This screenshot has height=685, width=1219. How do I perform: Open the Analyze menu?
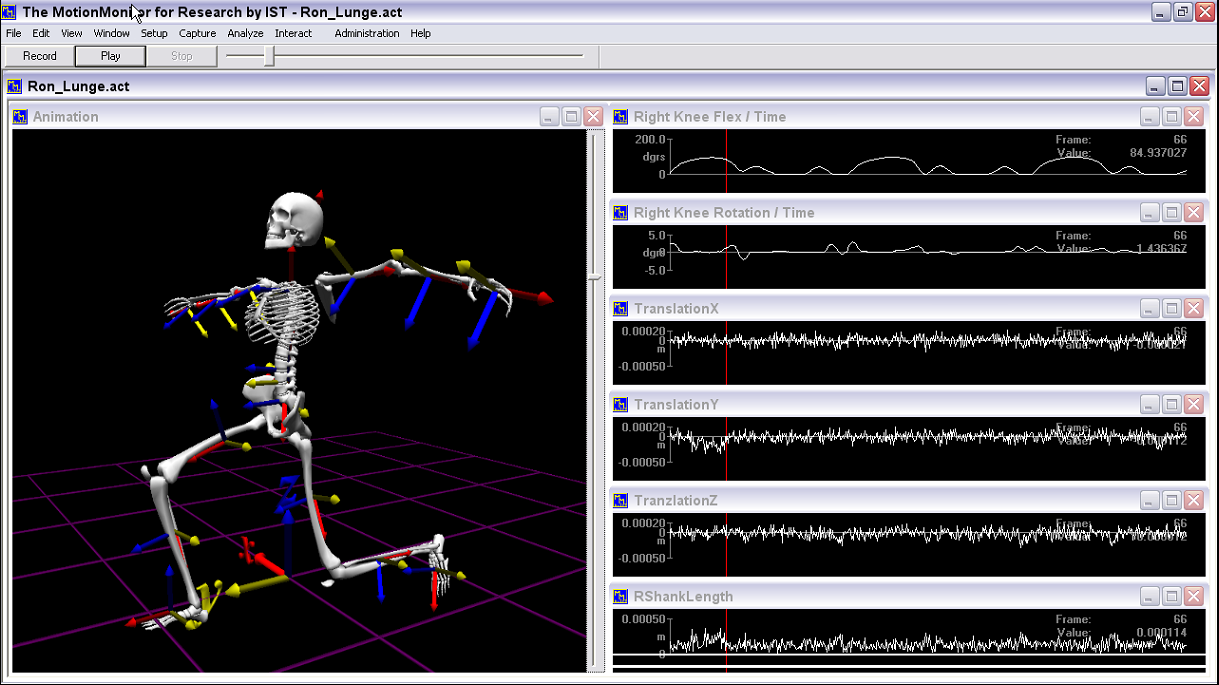(x=245, y=33)
